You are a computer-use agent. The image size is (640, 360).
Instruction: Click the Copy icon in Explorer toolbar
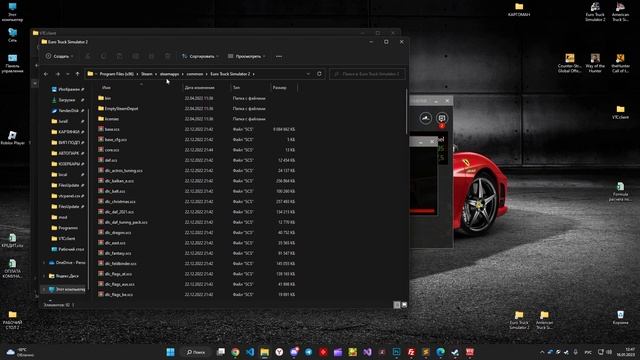pyautogui.click(x=103, y=56)
